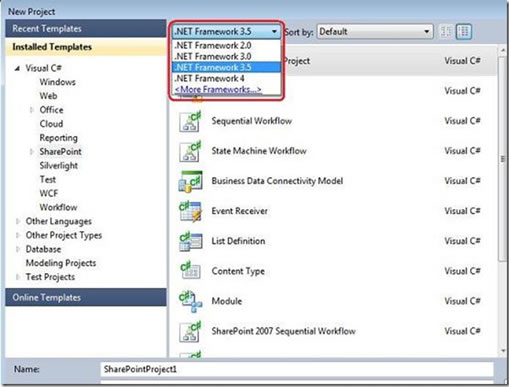Choose .NET Framework 2.0 from list
This screenshot has width=509, height=387.
(x=226, y=45)
